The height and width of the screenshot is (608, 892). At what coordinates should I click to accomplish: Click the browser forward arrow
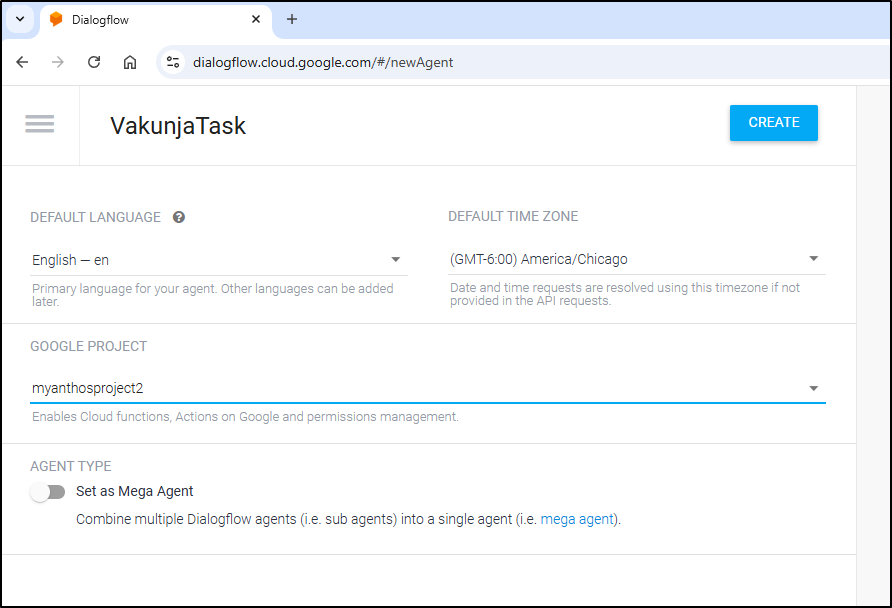pos(58,62)
